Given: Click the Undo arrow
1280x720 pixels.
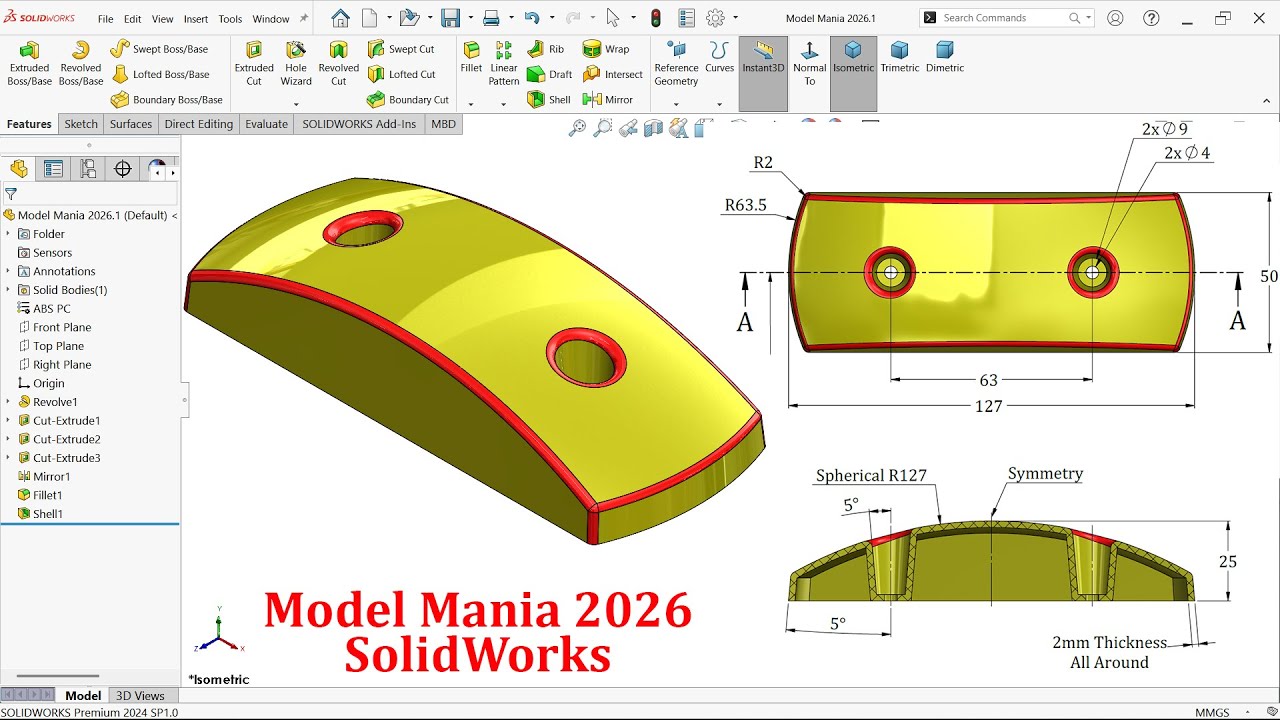Looking at the screenshot, I should (531, 18).
